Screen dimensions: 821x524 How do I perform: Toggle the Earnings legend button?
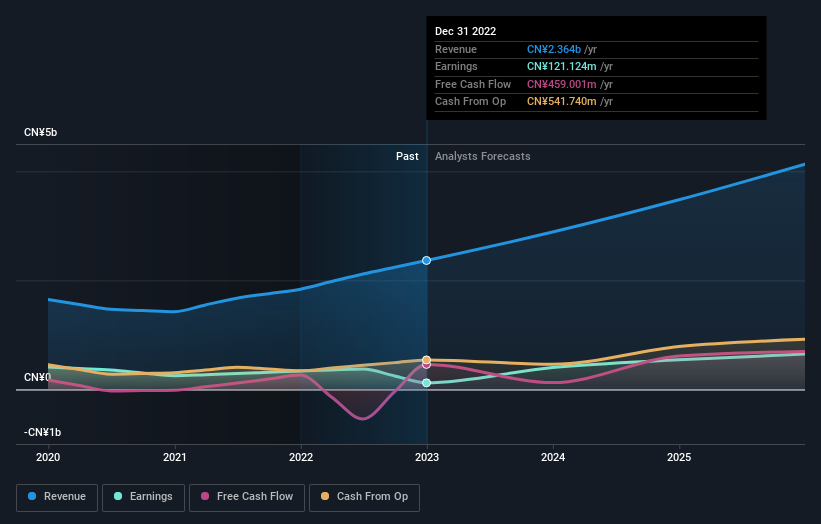143,497
